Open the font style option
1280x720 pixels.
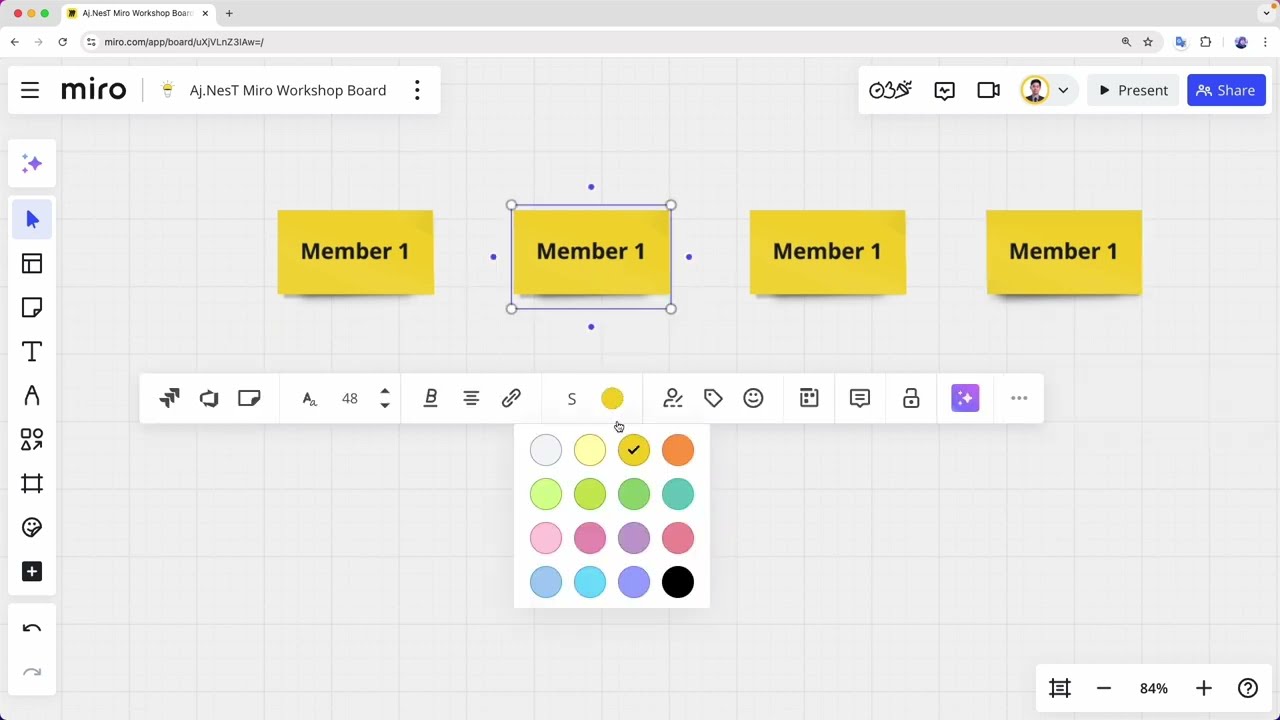coord(309,399)
